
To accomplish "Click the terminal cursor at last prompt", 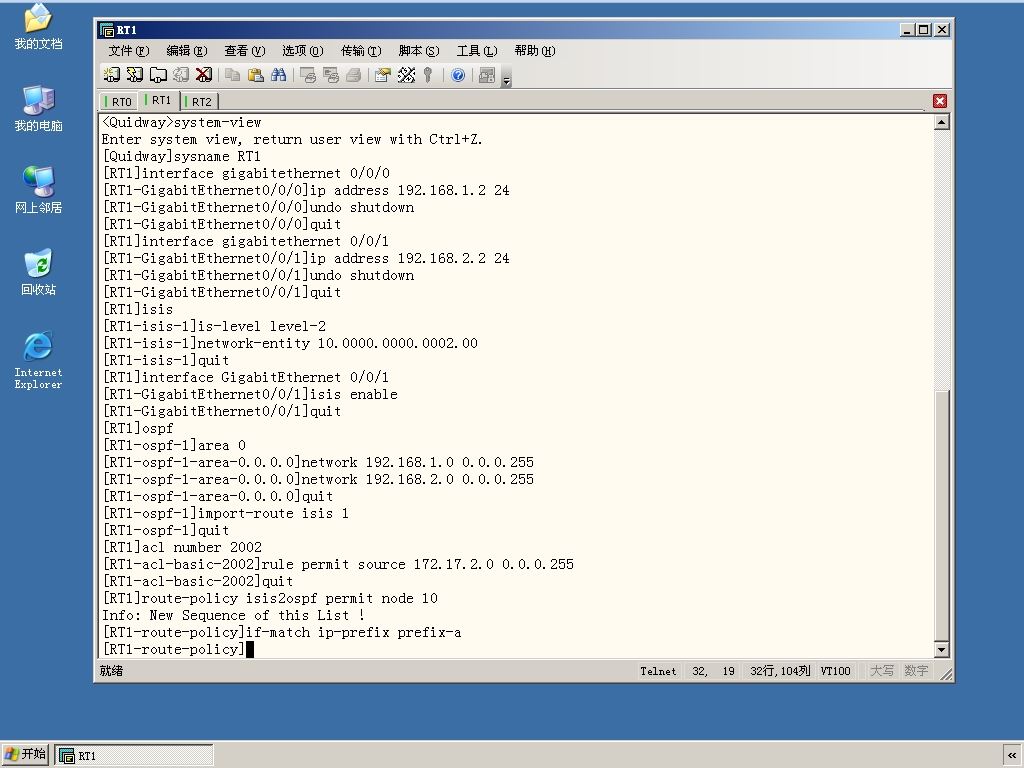I will 249,649.
